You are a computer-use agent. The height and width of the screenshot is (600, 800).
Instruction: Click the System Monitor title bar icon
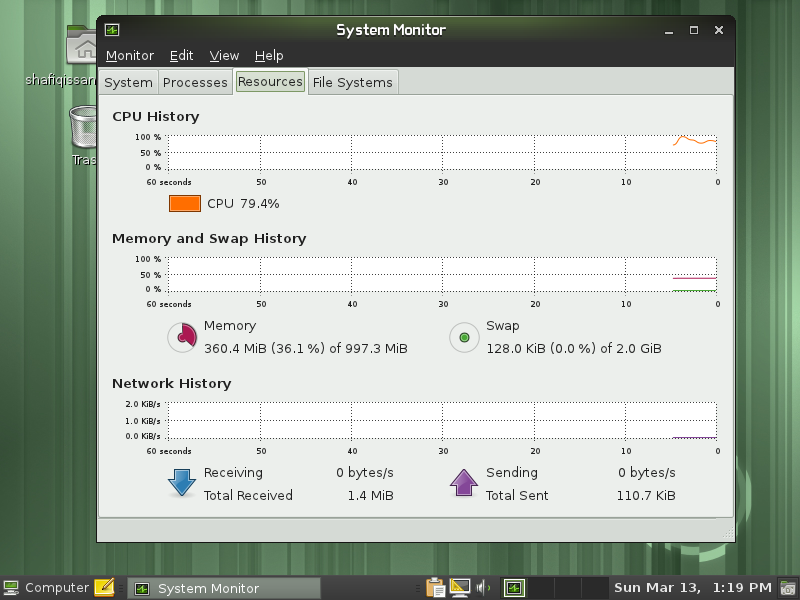(112, 30)
